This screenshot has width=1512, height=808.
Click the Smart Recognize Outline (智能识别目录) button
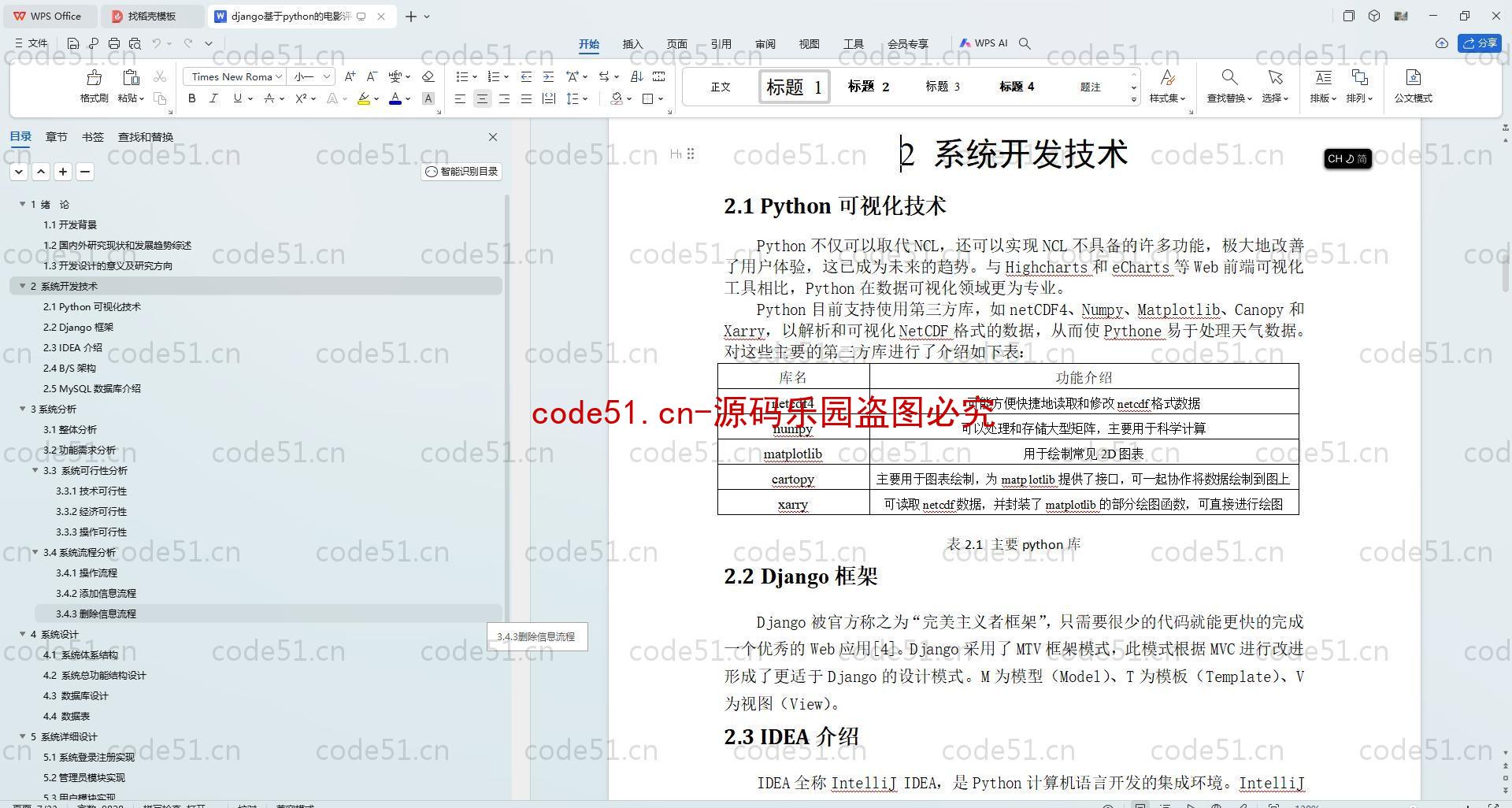[461, 172]
